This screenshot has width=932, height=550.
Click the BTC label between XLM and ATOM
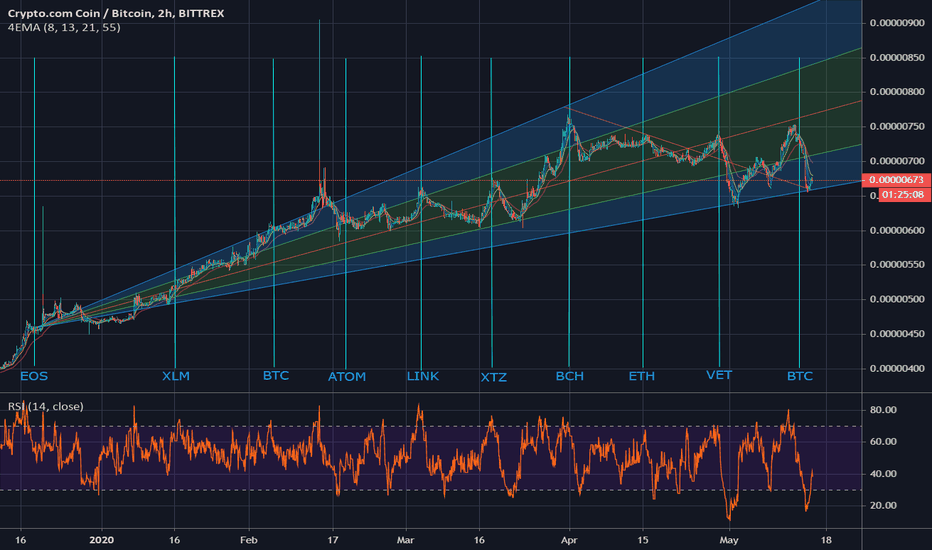click(276, 376)
